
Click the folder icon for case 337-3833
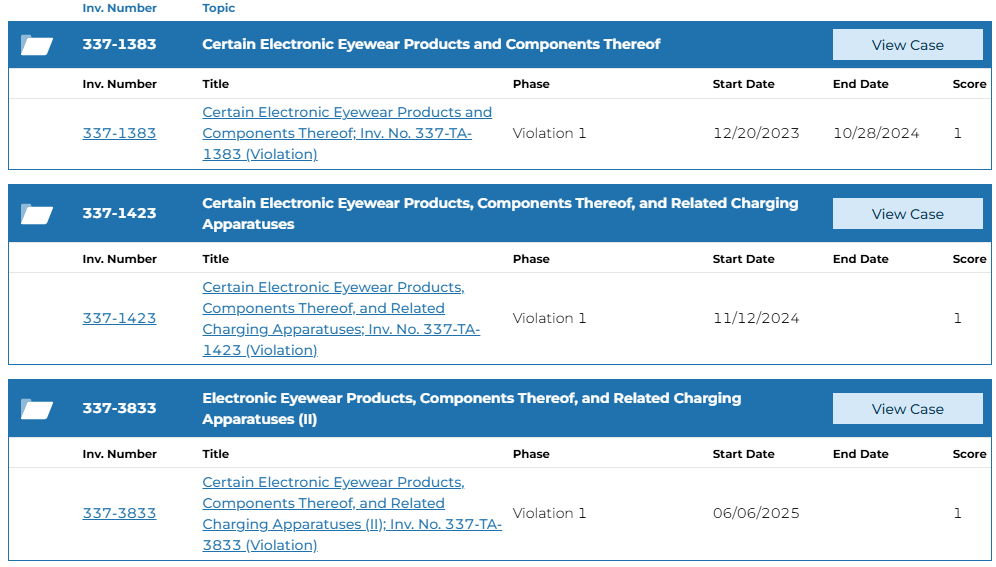tap(36, 409)
